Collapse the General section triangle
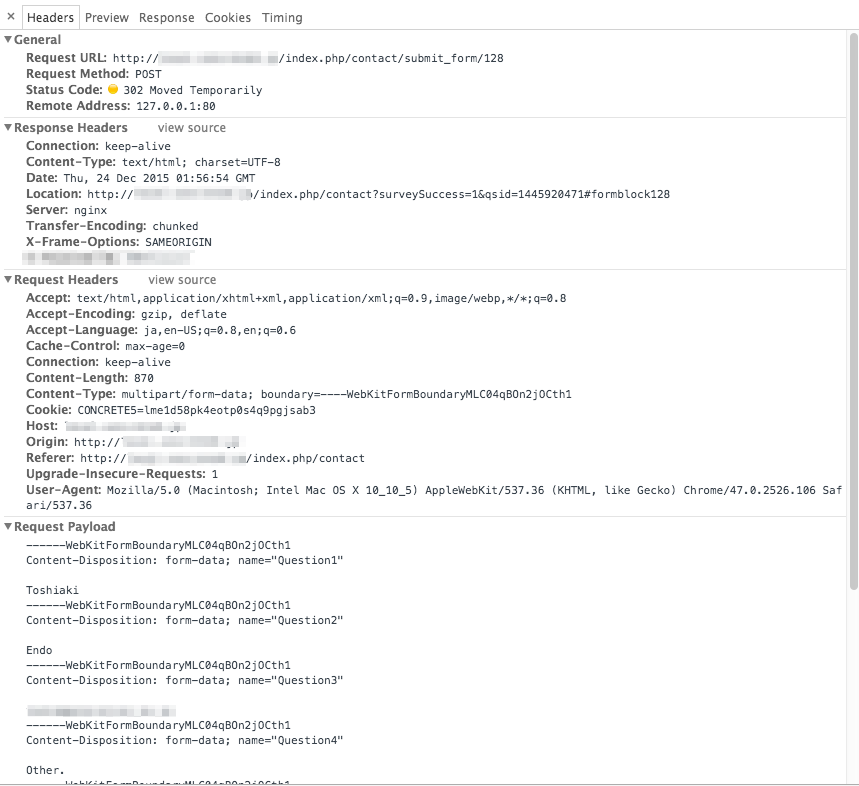This screenshot has height=786, width=859. point(8,39)
